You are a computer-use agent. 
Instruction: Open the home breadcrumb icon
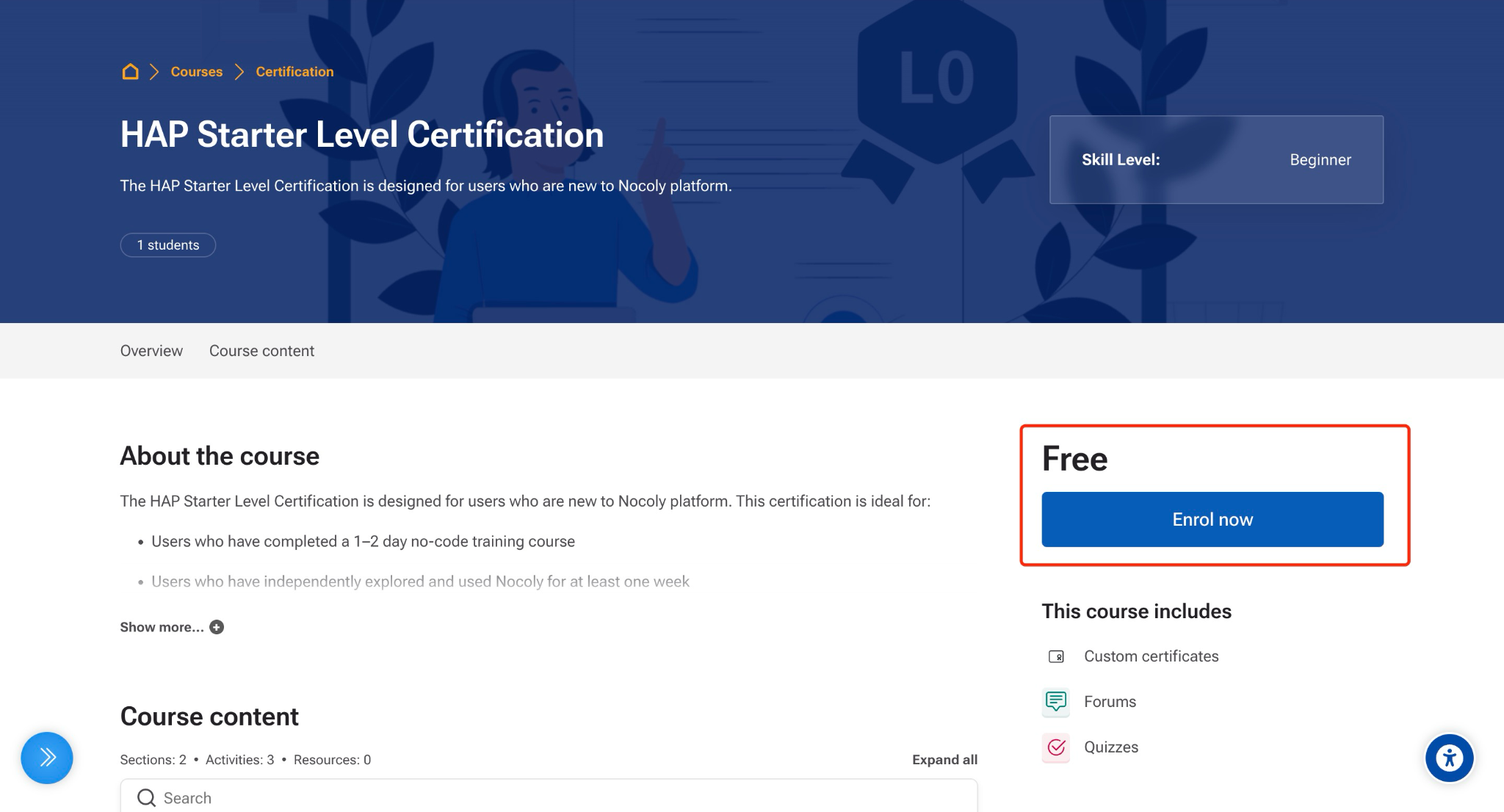coord(130,71)
